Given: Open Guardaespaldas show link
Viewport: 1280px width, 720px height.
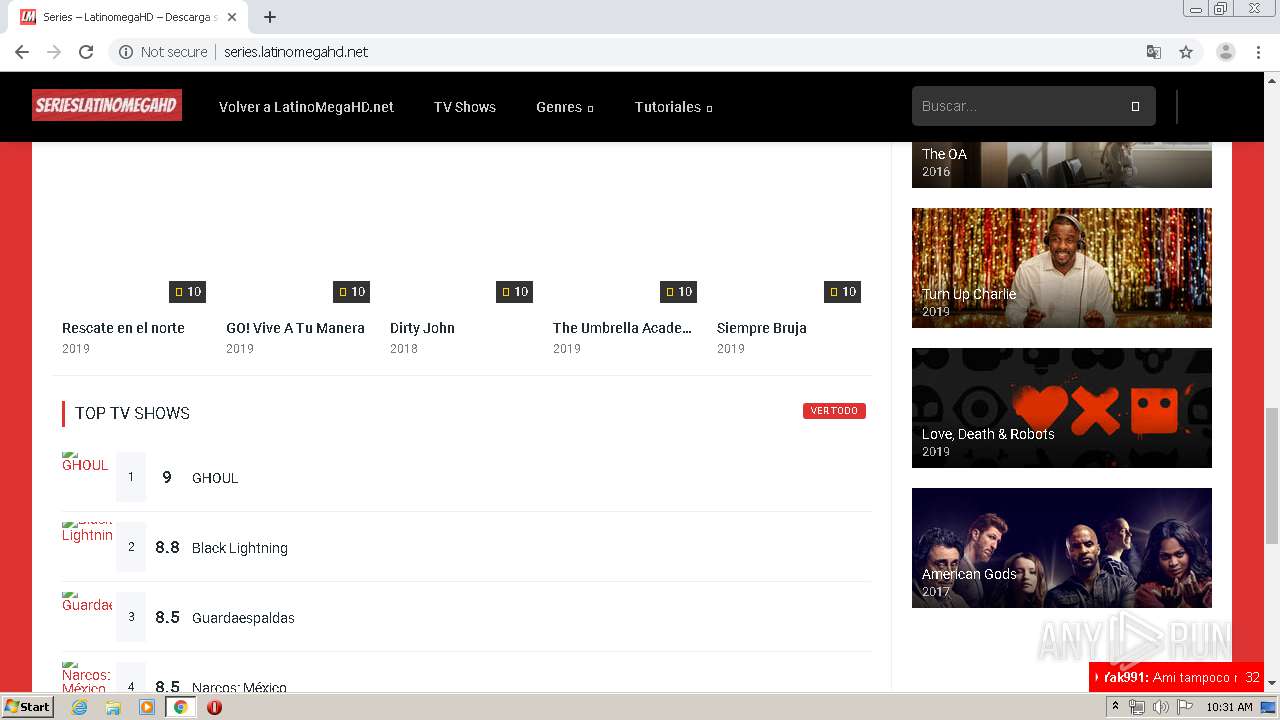Looking at the screenshot, I should click(243, 618).
